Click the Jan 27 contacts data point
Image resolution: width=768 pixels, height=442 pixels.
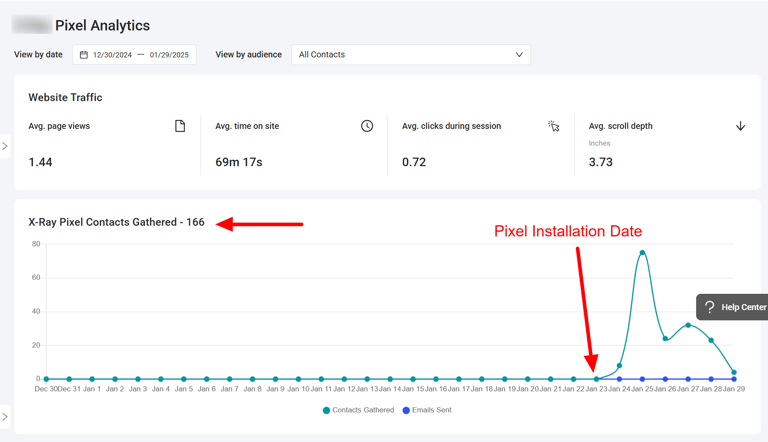tap(688, 325)
